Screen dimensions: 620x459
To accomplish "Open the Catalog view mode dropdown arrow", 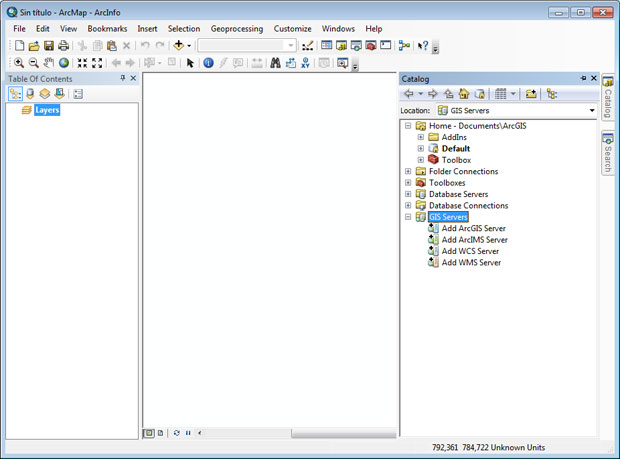I will [513, 94].
